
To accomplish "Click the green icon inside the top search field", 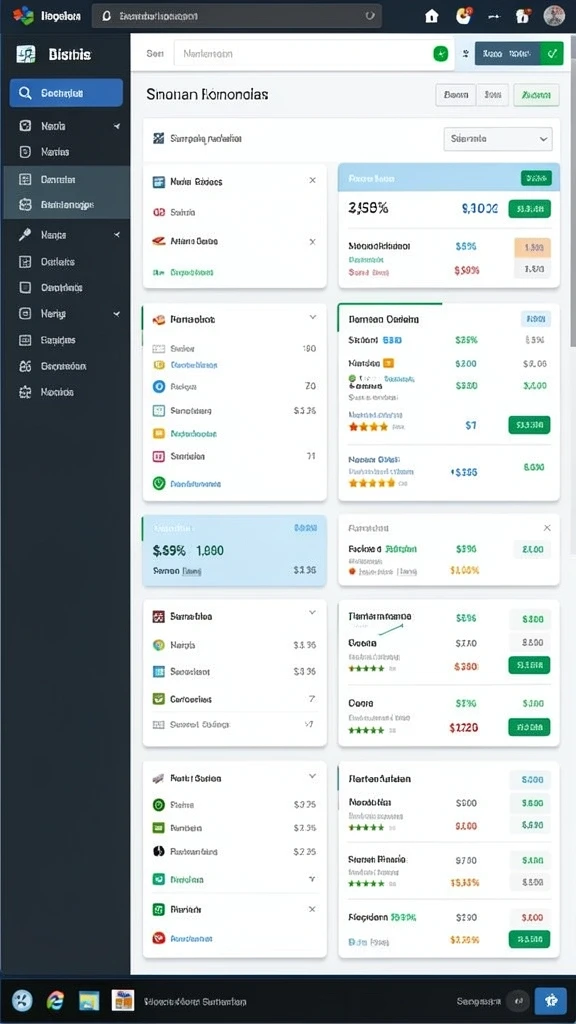I will 441,54.
